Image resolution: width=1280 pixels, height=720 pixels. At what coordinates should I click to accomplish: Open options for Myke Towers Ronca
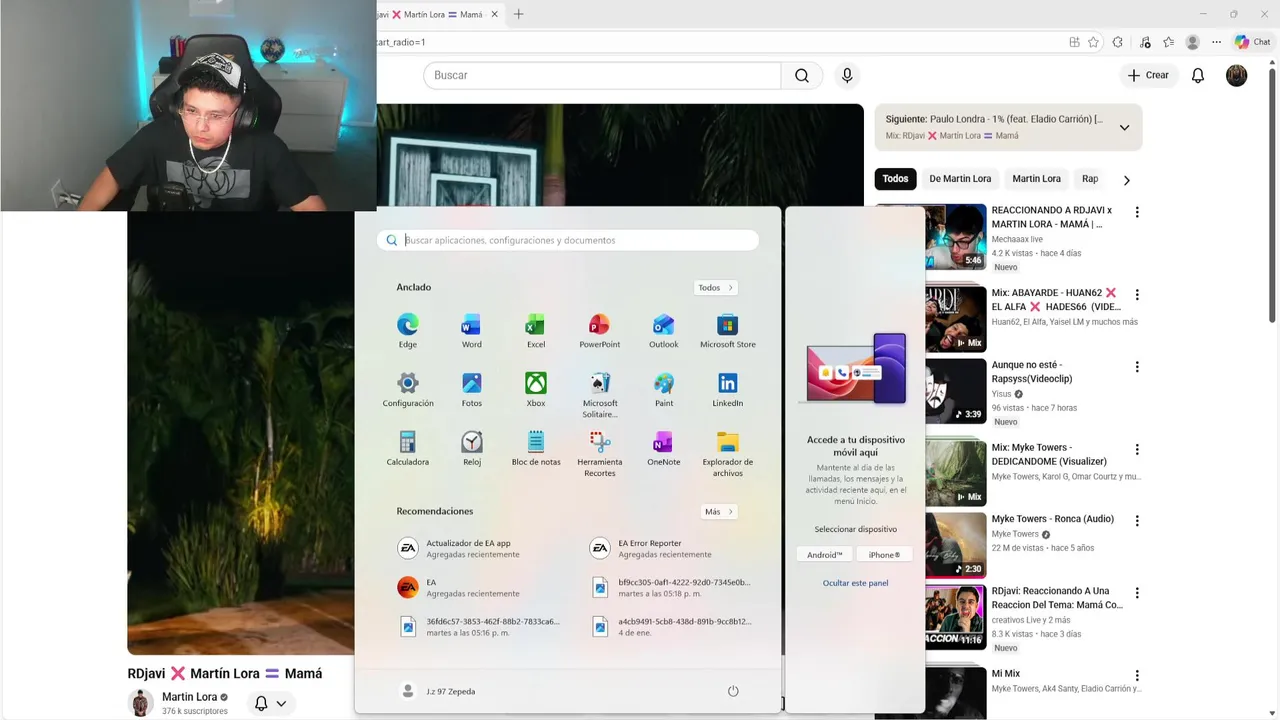pyautogui.click(x=1136, y=520)
